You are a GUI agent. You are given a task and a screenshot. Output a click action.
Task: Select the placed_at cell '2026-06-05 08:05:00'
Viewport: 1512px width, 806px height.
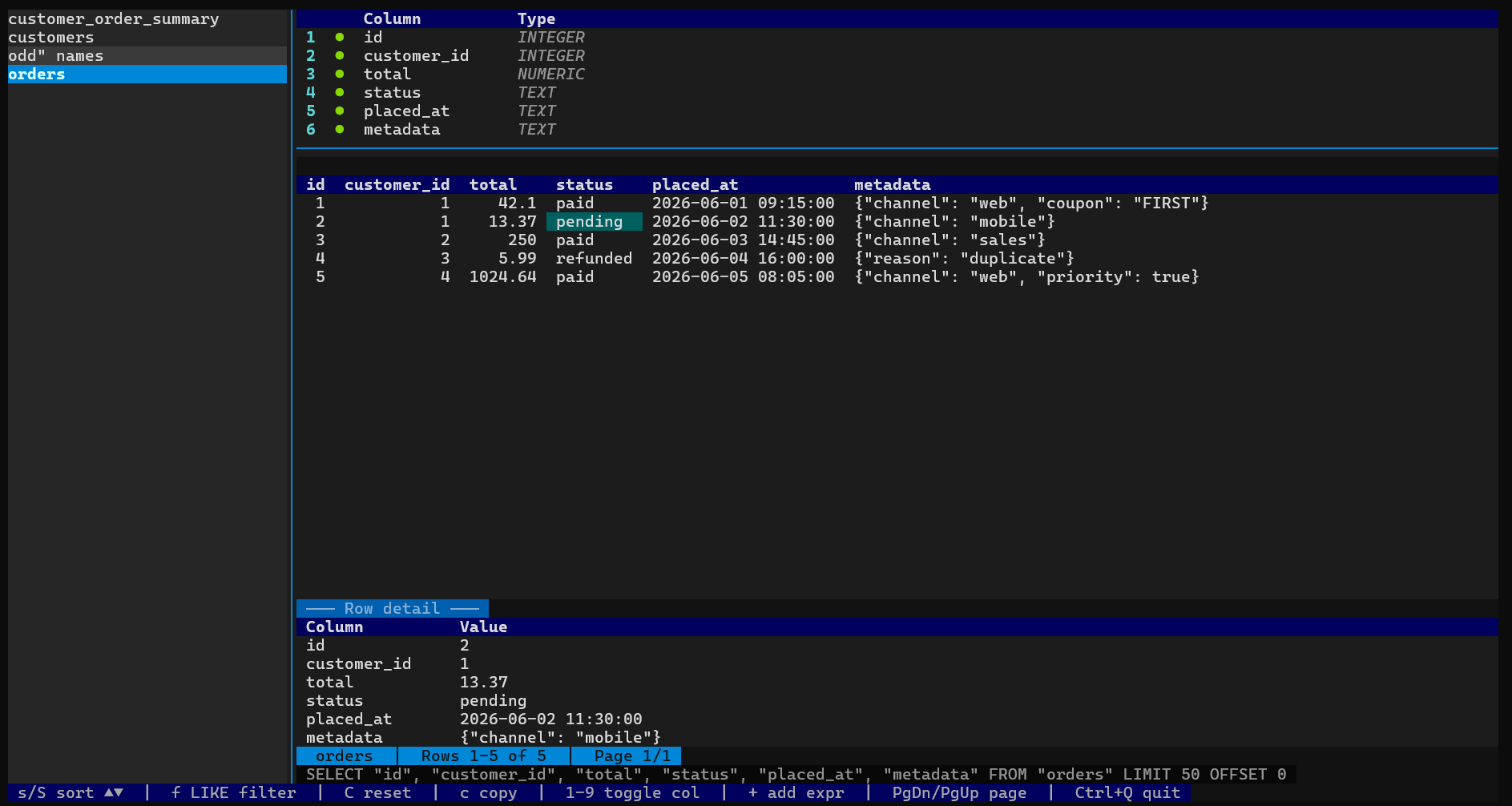744,276
